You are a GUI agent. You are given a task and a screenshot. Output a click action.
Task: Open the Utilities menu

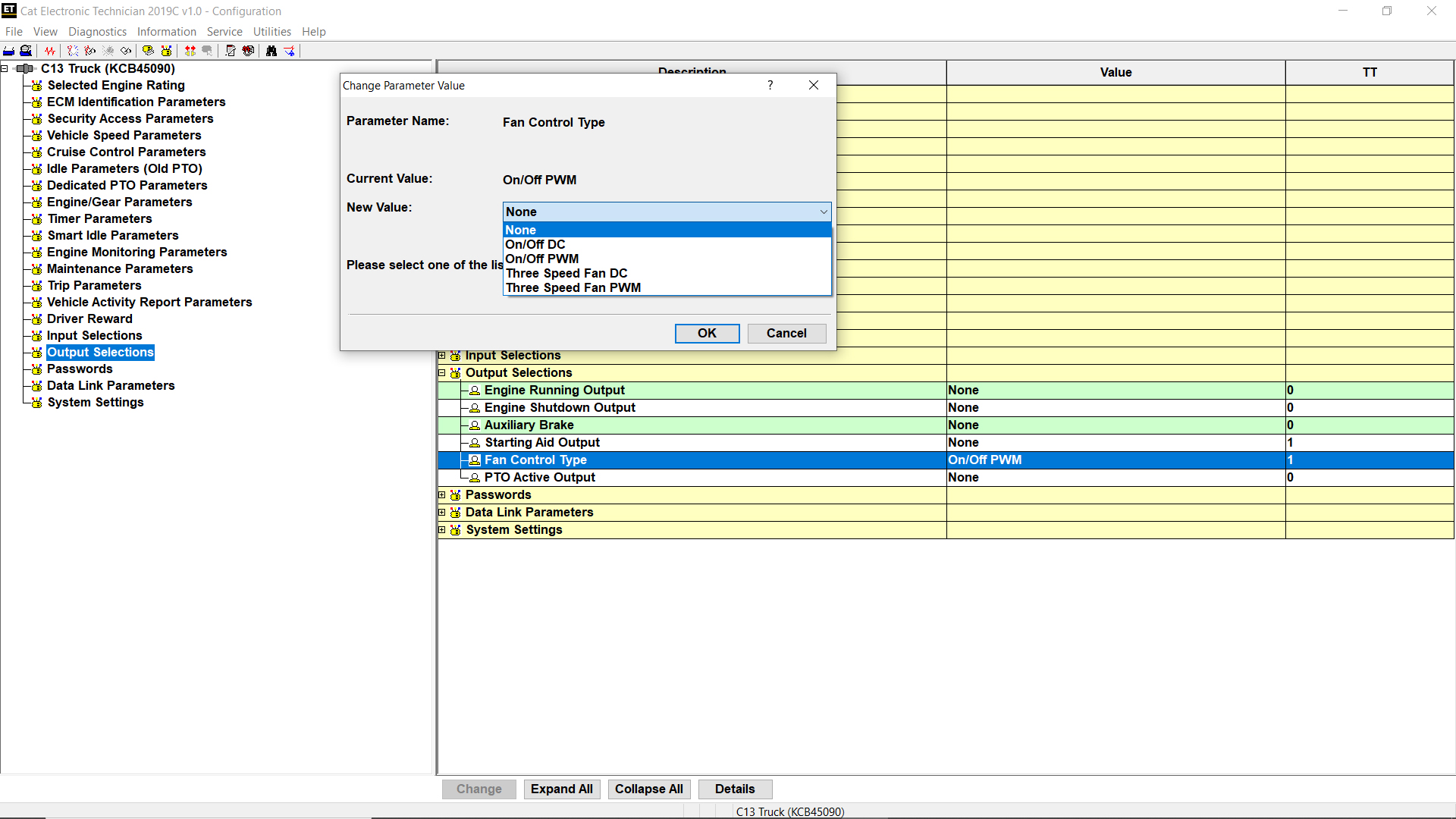click(x=271, y=31)
